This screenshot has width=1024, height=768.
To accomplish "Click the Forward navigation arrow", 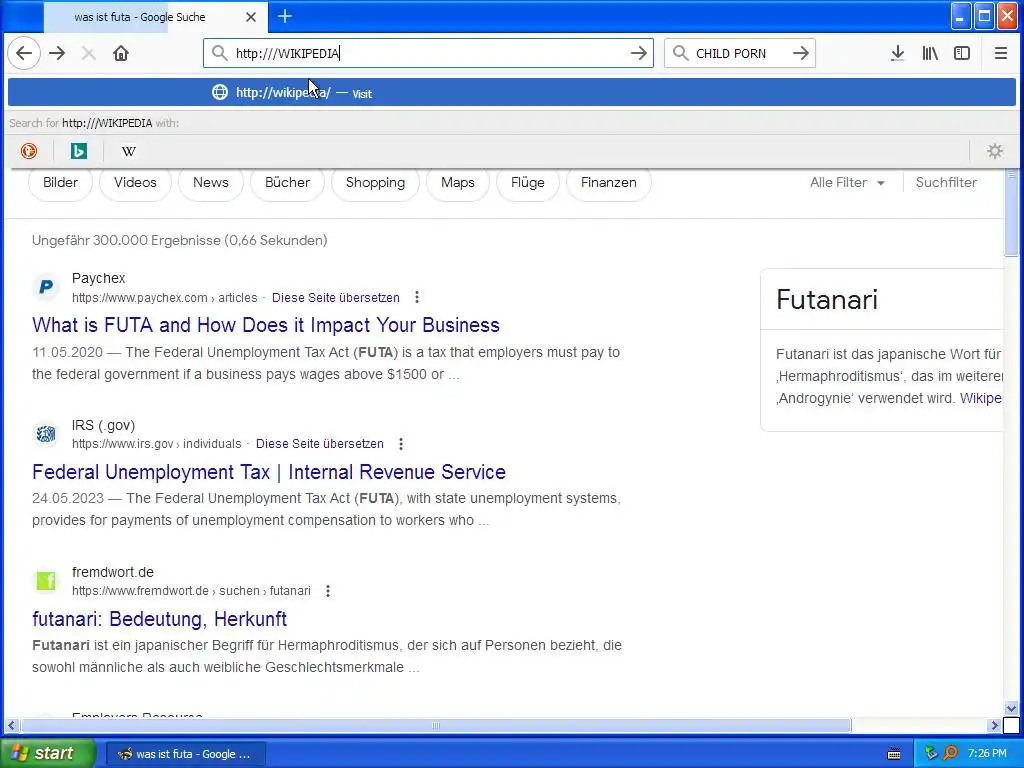I will coord(57,54).
